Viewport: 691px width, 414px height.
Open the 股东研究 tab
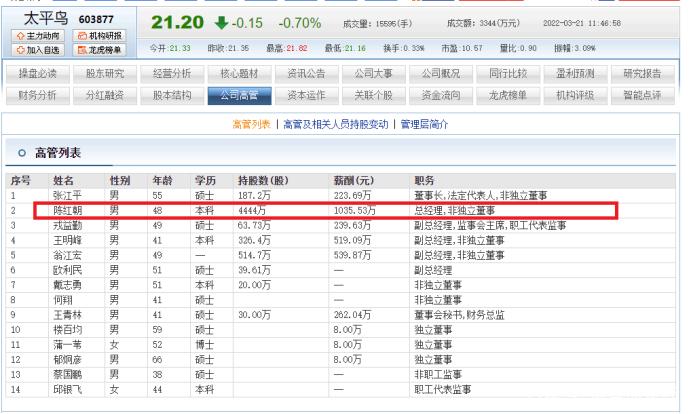pyautogui.click(x=105, y=74)
